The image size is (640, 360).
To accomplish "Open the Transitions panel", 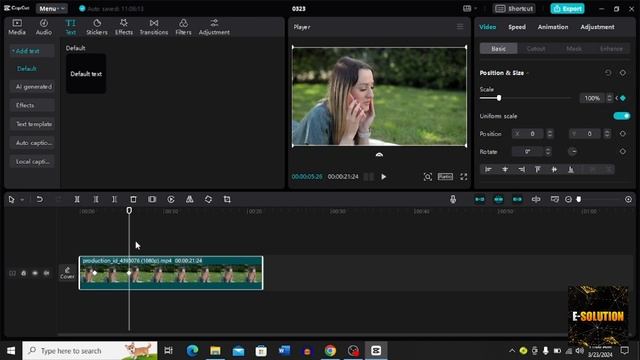I will pos(154,27).
